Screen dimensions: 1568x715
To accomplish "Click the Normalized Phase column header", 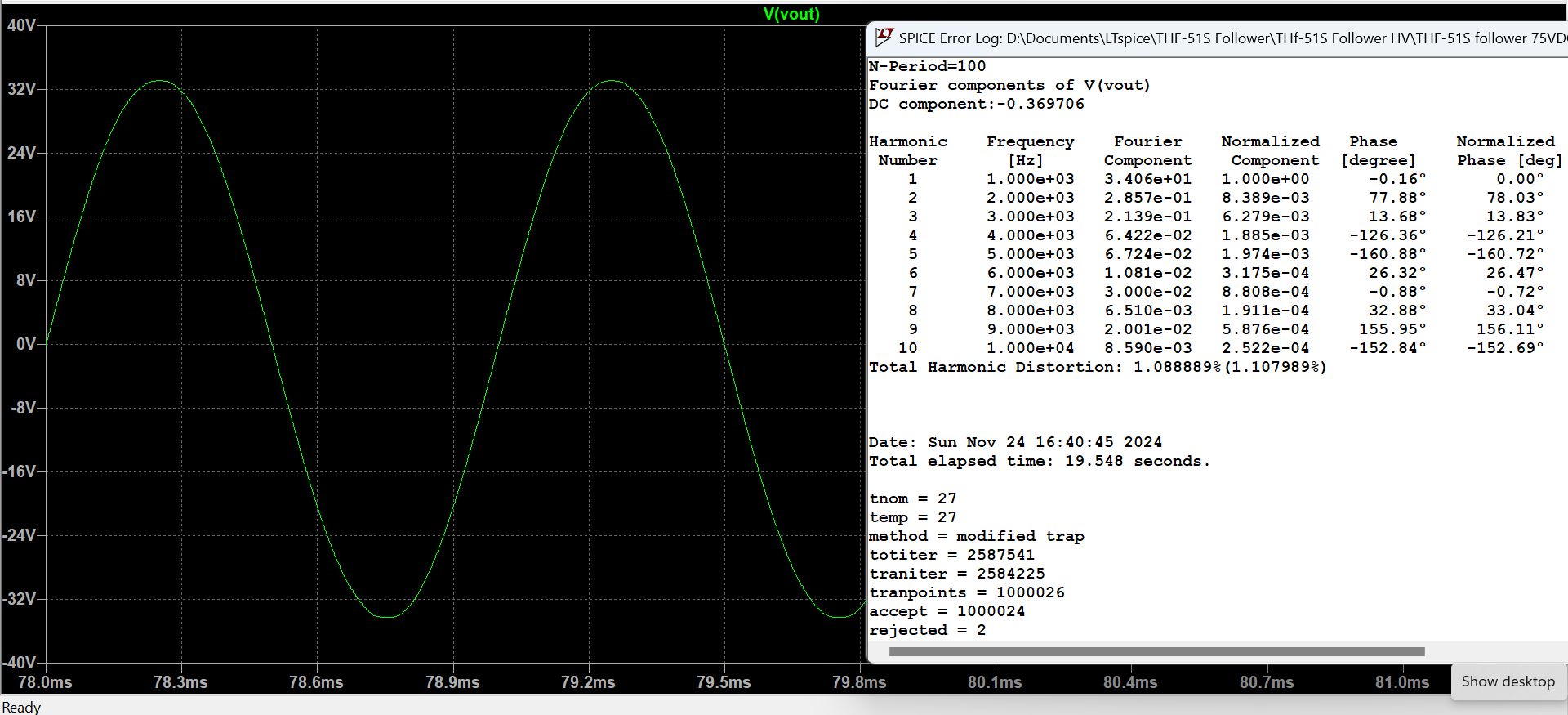I will pyautogui.click(x=1509, y=151).
